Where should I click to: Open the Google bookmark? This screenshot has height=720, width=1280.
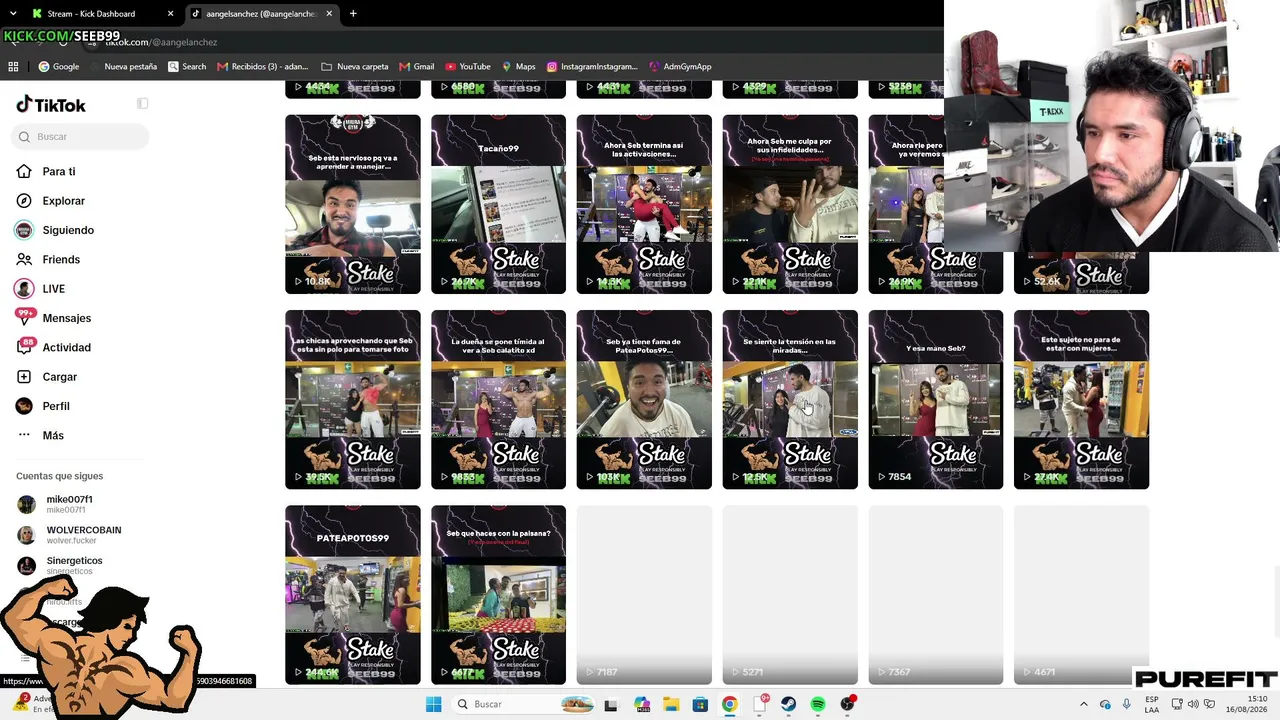coord(58,67)
